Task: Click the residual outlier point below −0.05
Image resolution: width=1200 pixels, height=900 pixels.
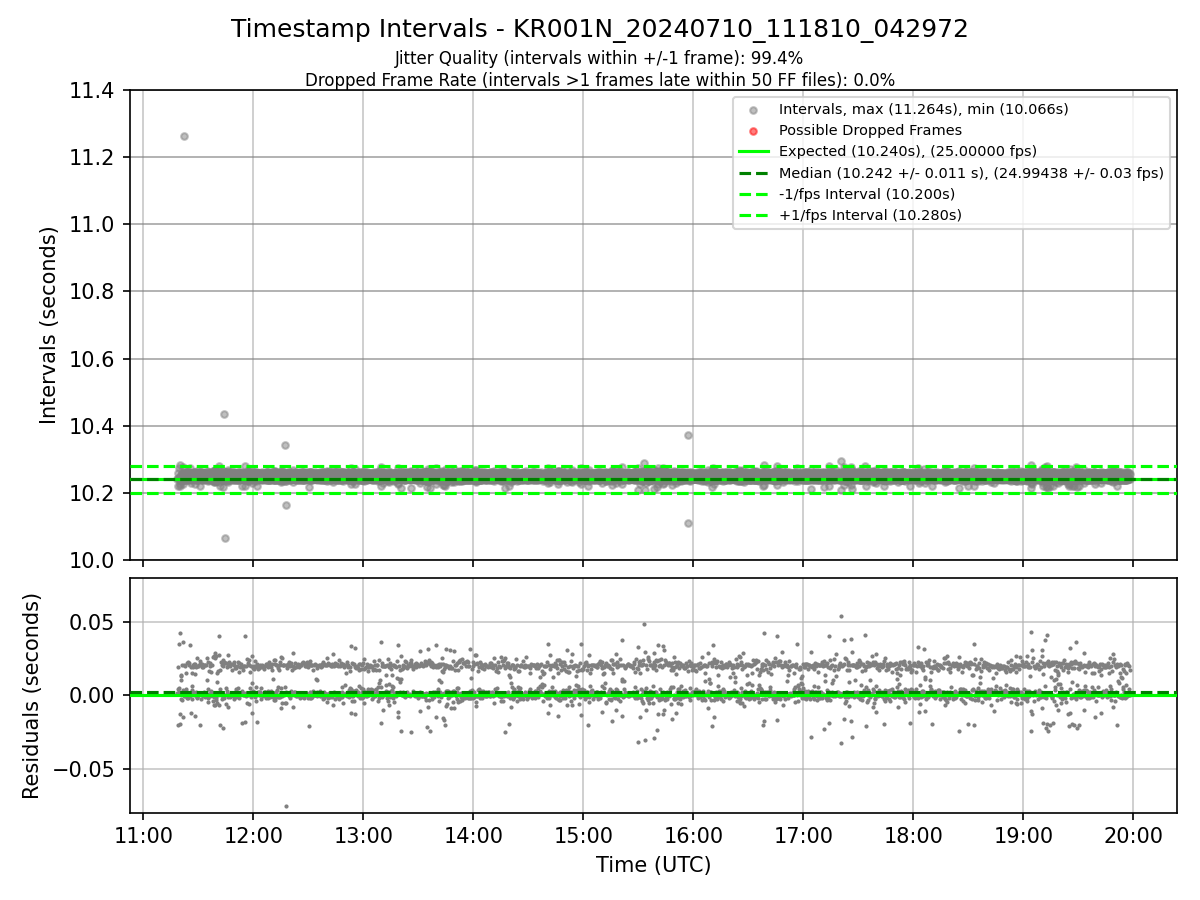Action: tap(286, 806)
